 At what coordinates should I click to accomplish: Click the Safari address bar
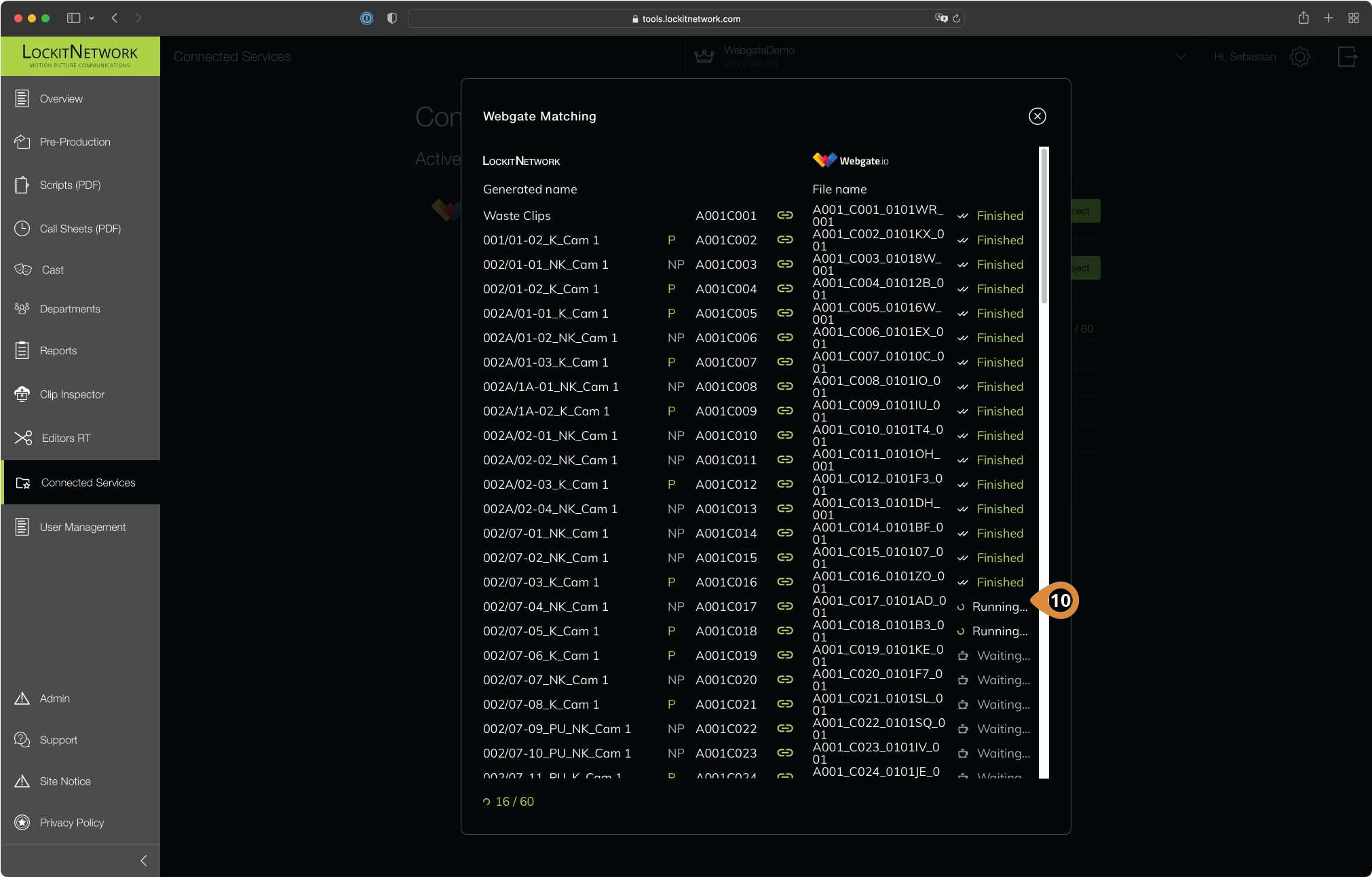tap(686, 18)
